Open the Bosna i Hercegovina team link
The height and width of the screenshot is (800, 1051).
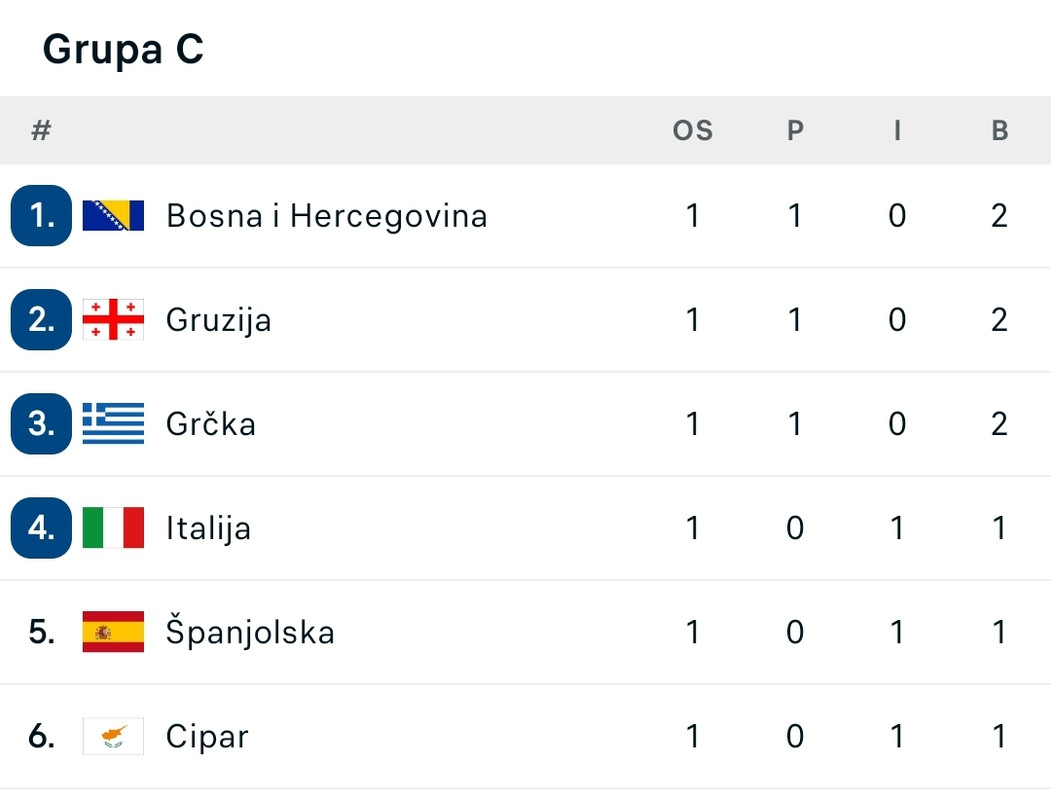coord(326,216)
